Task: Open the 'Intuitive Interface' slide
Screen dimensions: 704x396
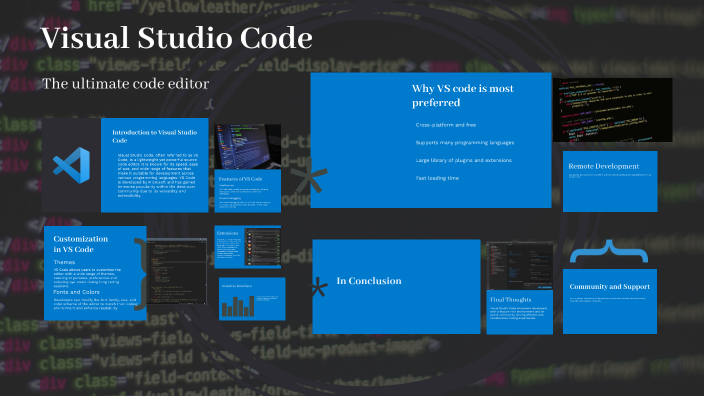Action: point(252,299)
